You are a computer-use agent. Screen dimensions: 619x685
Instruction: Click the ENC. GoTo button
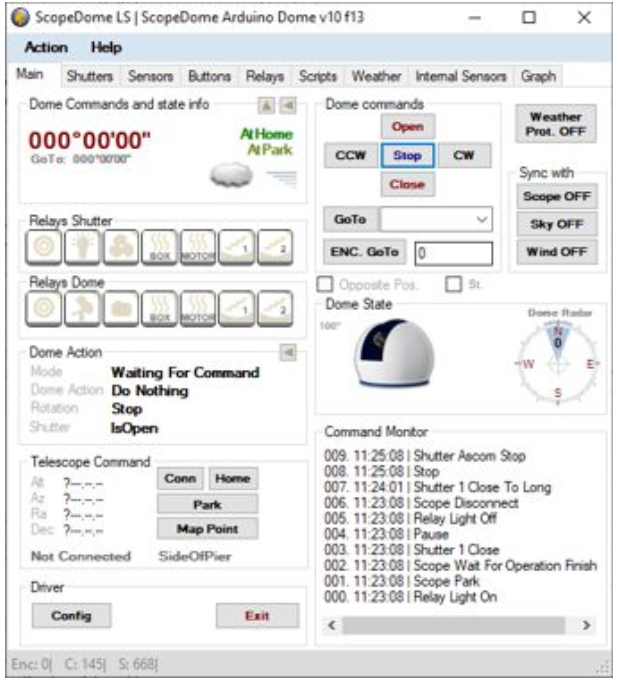tap(364, 252)
